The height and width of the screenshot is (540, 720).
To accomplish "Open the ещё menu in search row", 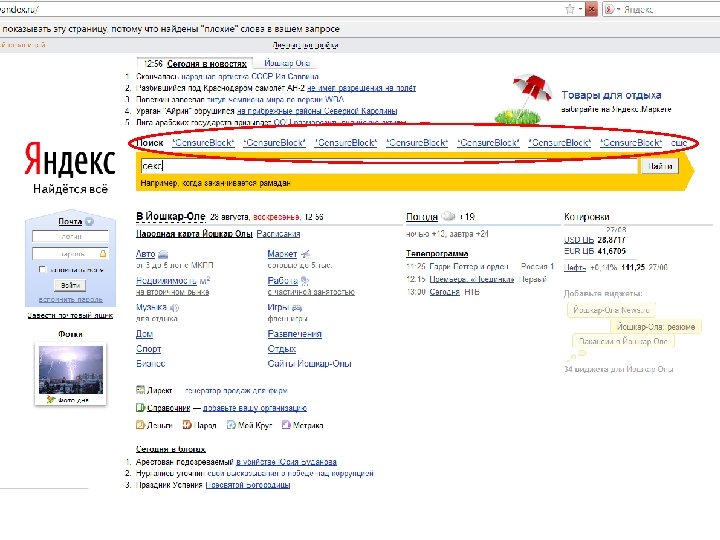I will pyautogui.click(x=679, y=143).
